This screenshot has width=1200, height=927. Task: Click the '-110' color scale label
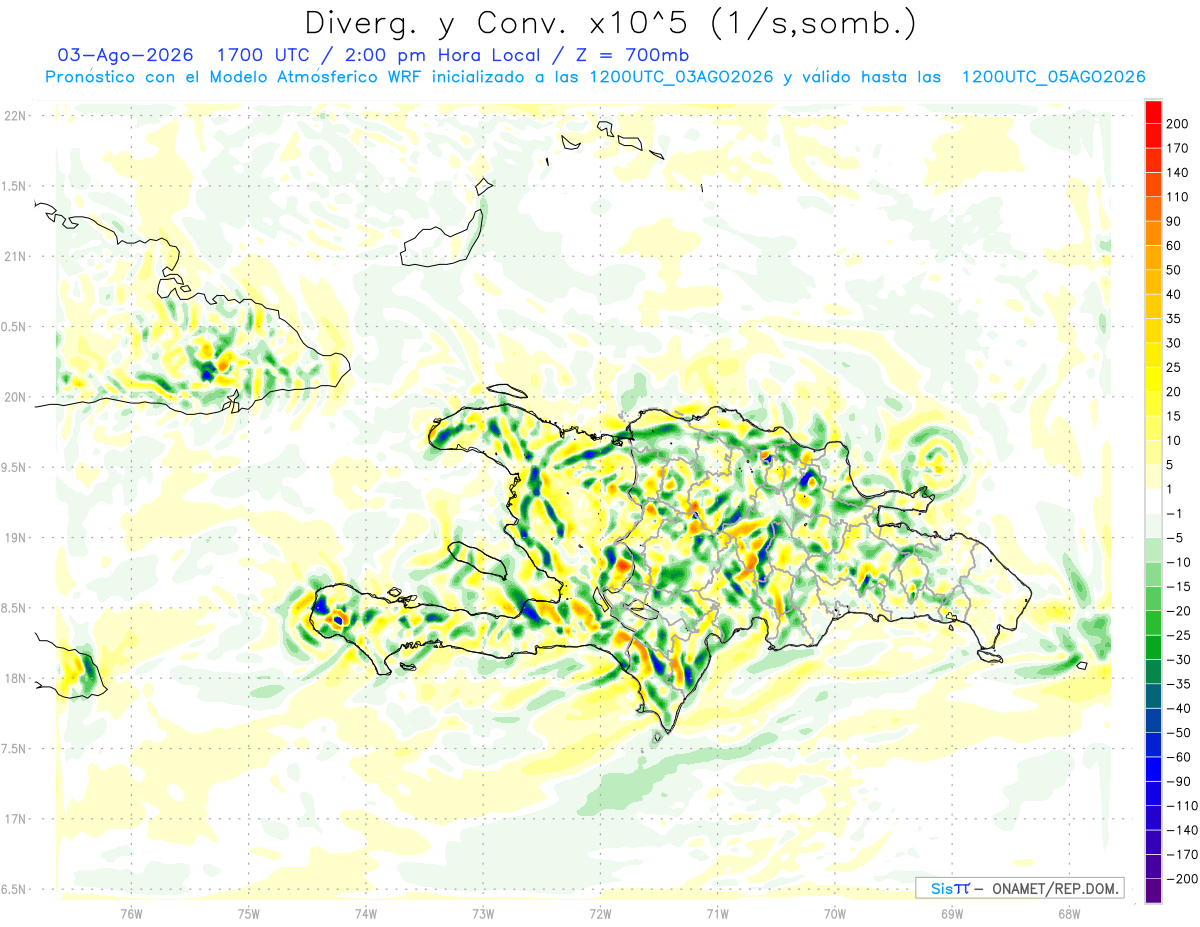click(1181, 805)
